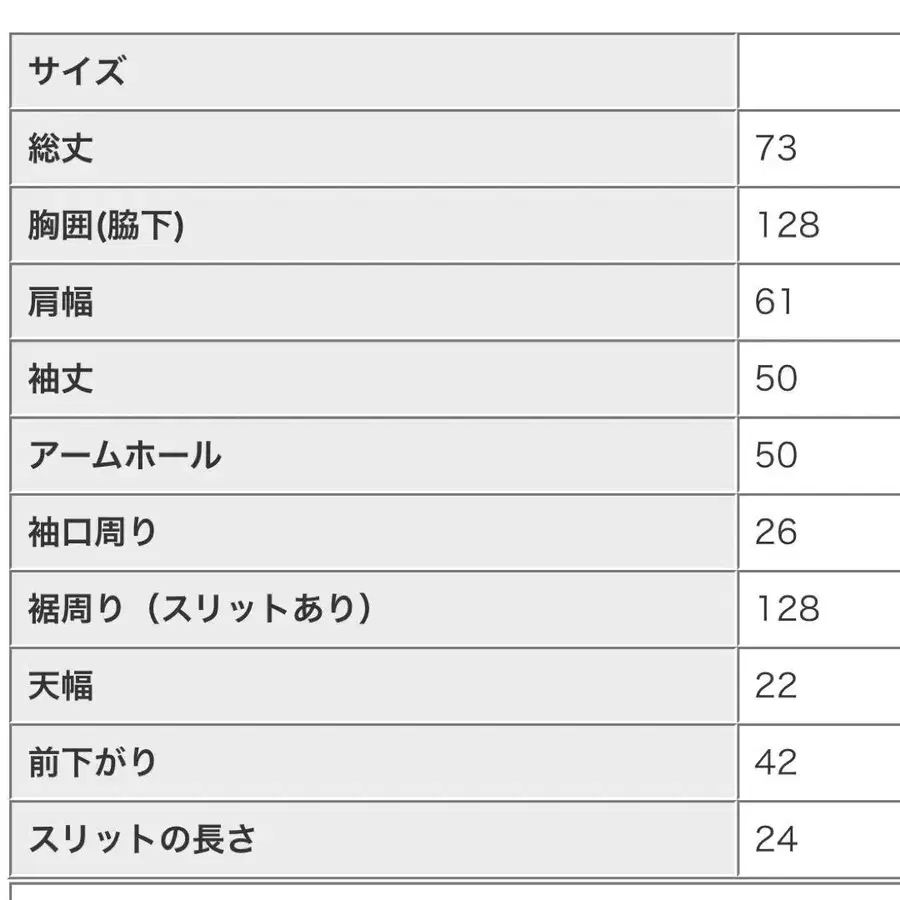900x900 pixels.
Task: Click the 胸囲(脇下) value 128
Action: point(787,226)
